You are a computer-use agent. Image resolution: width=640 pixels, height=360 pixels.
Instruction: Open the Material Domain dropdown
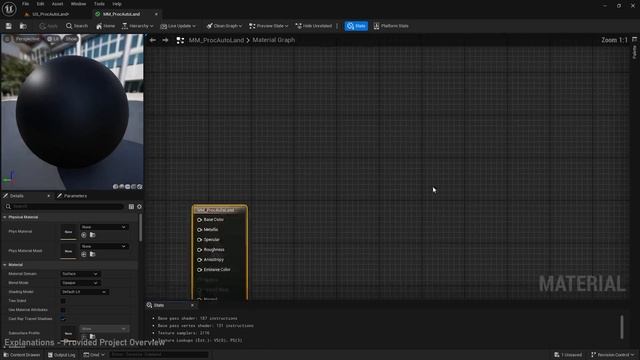click(80, 274)
